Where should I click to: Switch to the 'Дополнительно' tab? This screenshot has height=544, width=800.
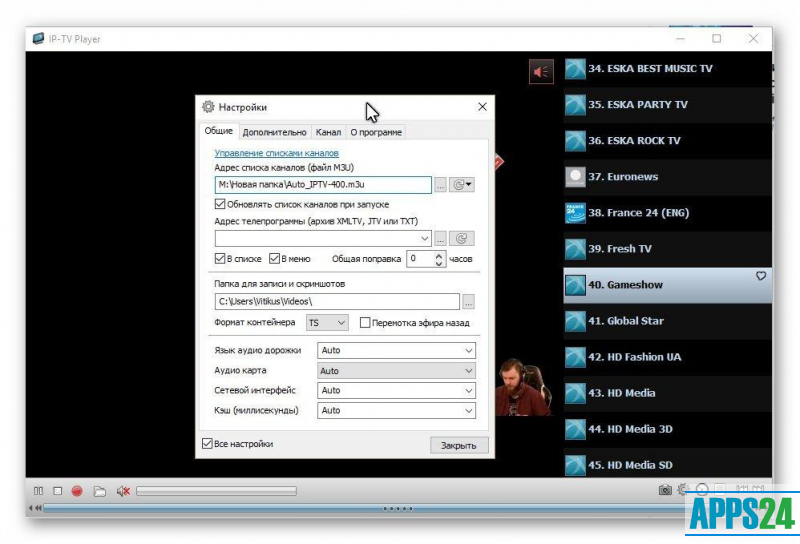[x=274, y=132]
